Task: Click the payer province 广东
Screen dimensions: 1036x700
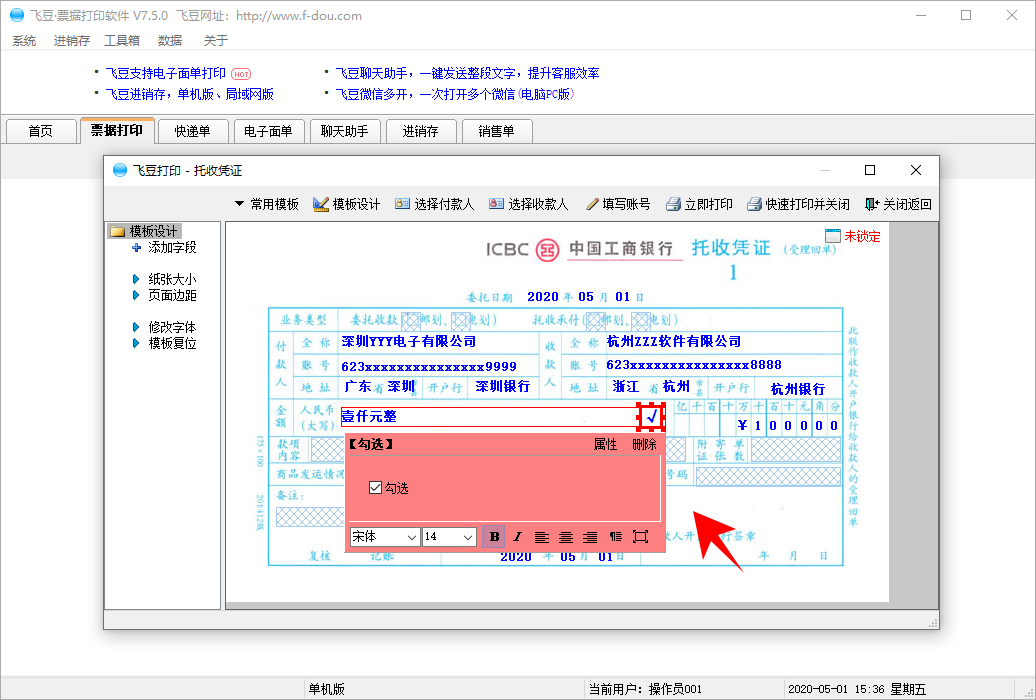Action: click(x=358, y=387)
